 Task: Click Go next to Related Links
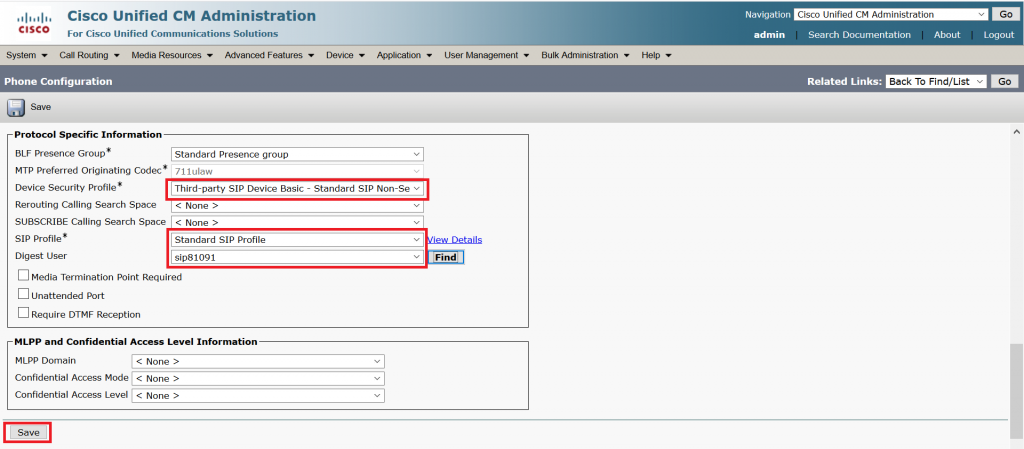click(1004, 81)
